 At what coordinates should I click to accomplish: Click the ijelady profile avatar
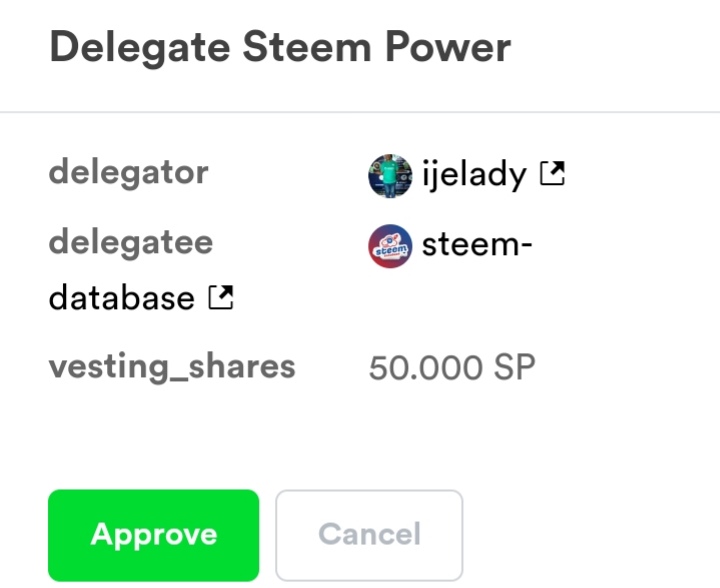click(390, 175)
